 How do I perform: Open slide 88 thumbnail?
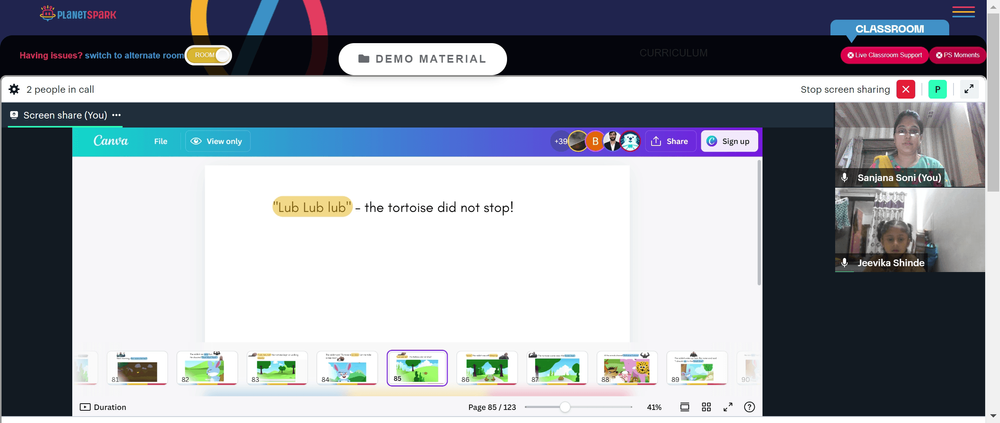(627, 368)
